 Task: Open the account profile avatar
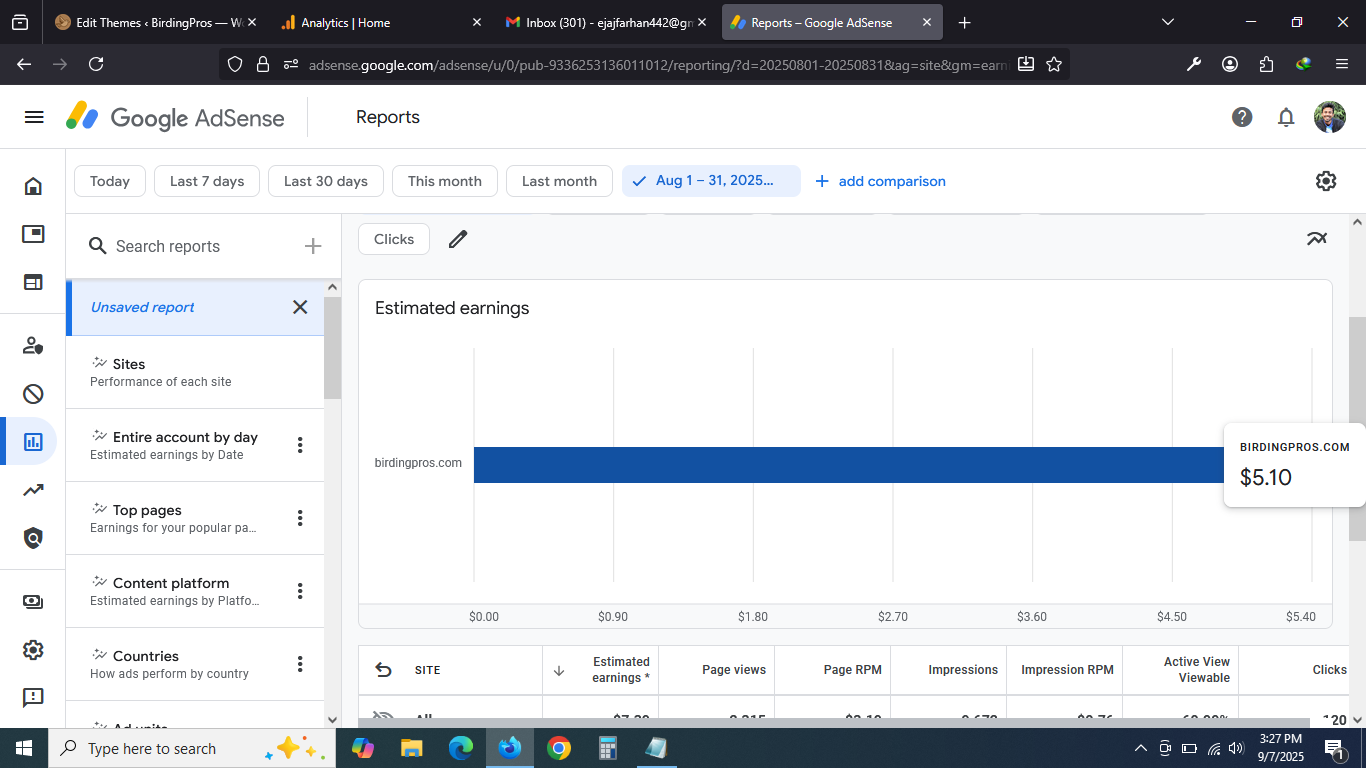coord(1330,117)
